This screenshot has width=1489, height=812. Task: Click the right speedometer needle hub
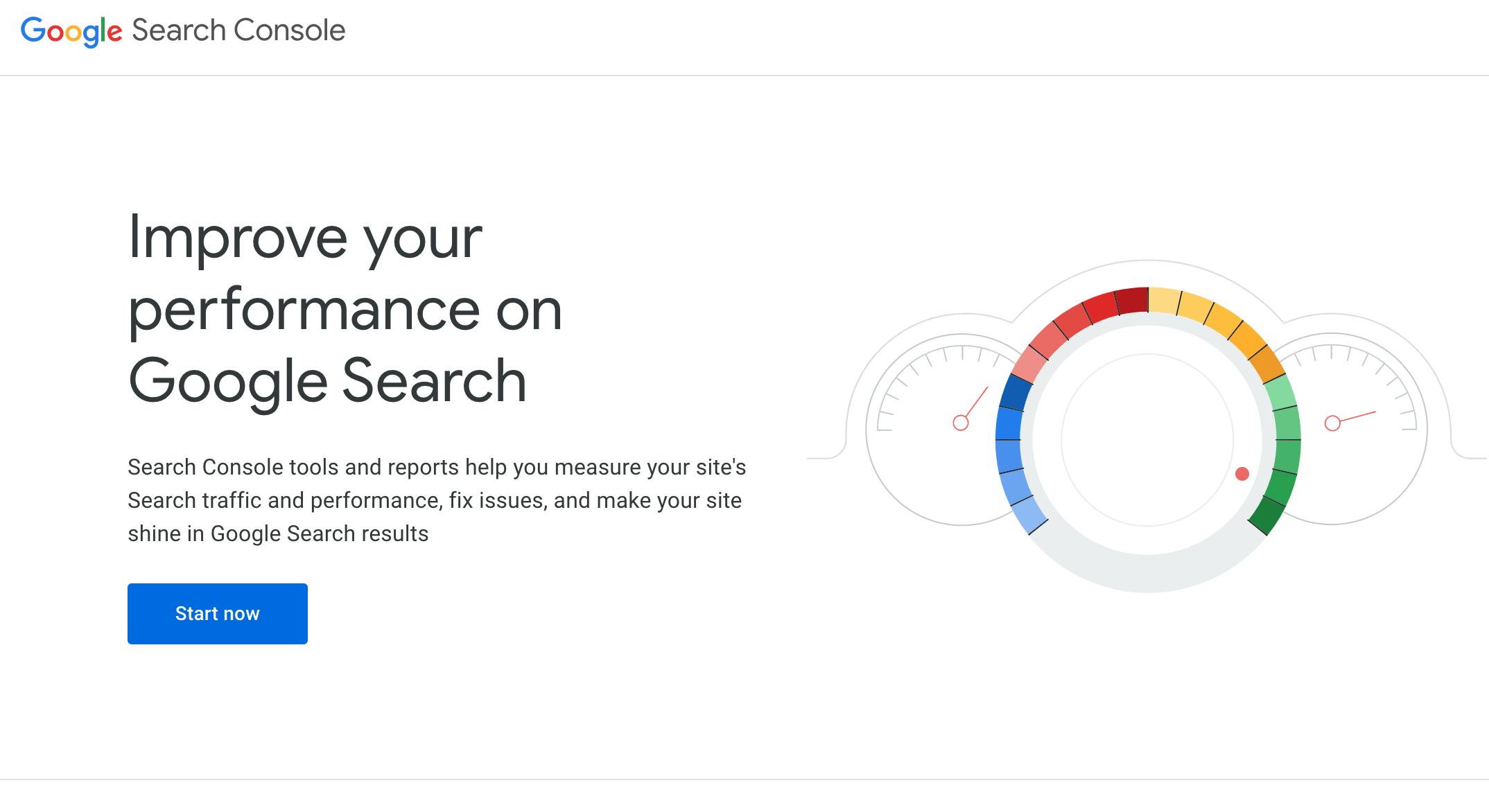pos(1332,423)
